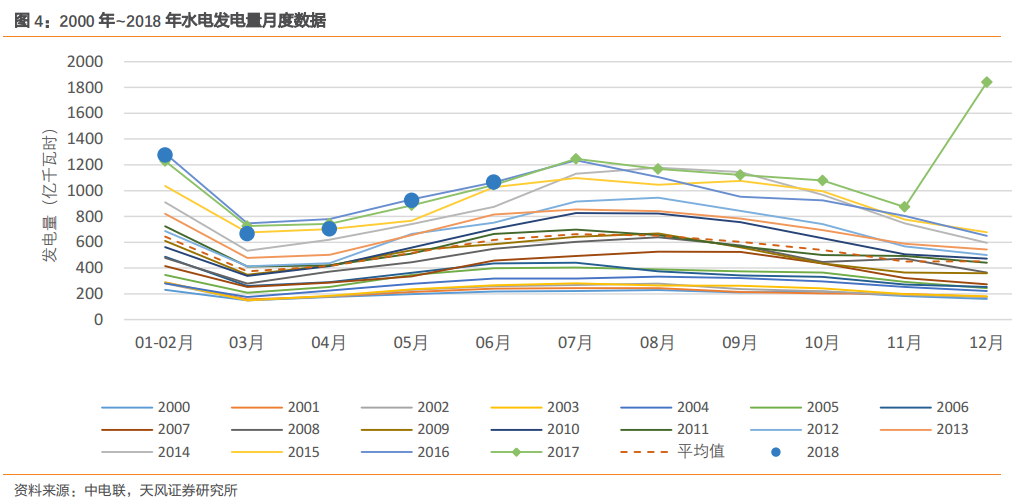Click the 08月 x-axis label

(x=657, y=343)
